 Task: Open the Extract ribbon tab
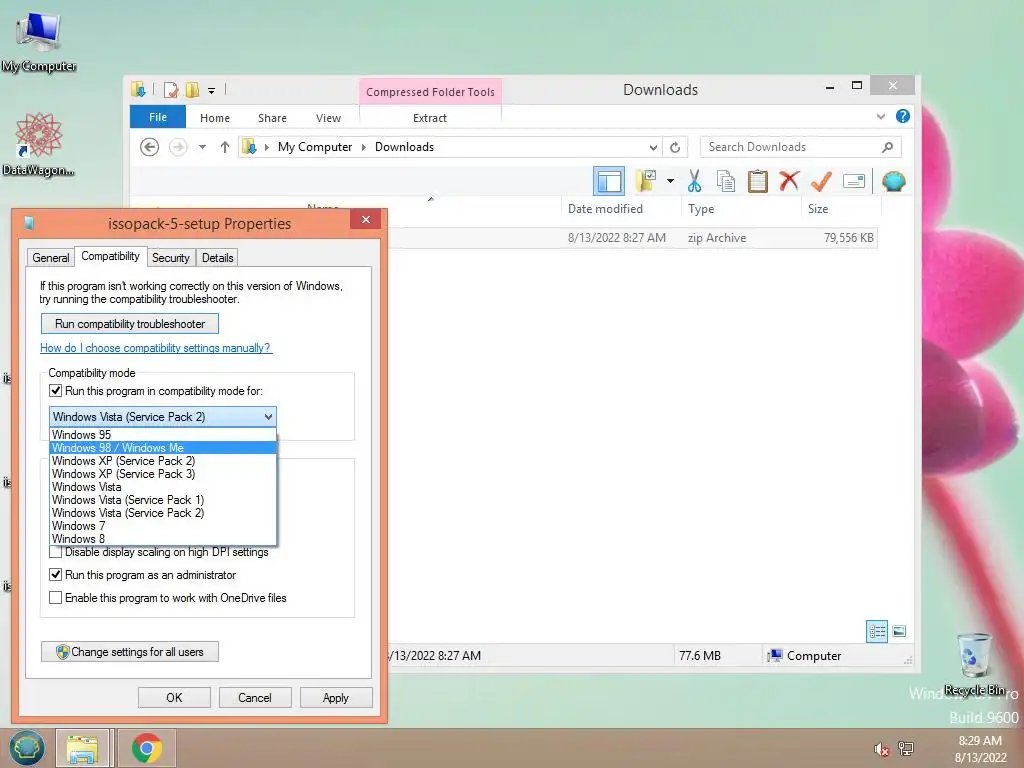430,118
